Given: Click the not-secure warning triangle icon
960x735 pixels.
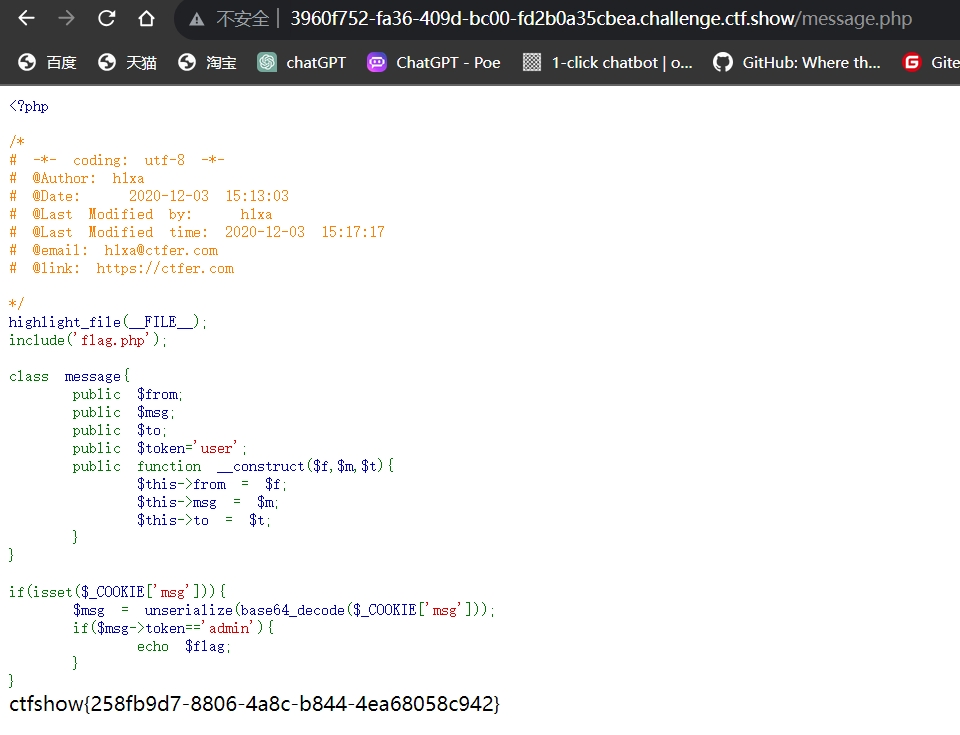Looking at the screenshot, I should (x=197, y=20).
